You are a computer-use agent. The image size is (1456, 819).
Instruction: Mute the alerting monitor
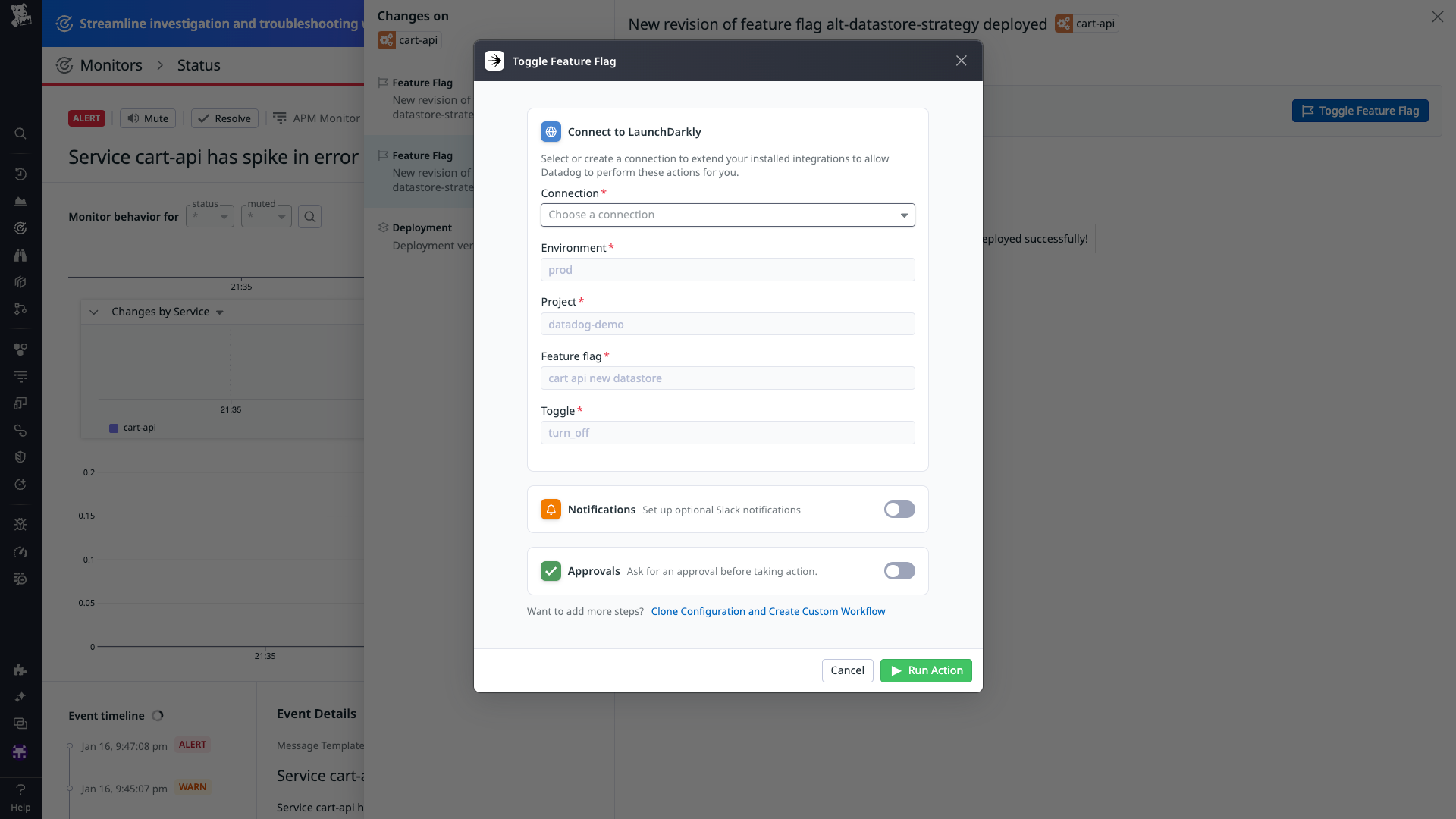pyautogui.click(x=147, y=118)
